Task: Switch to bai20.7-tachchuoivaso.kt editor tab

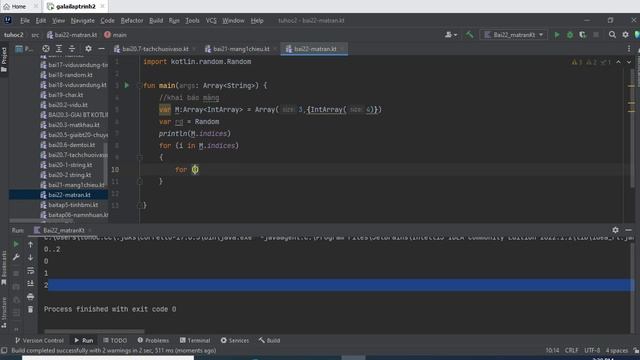Action: coord(155,49)
